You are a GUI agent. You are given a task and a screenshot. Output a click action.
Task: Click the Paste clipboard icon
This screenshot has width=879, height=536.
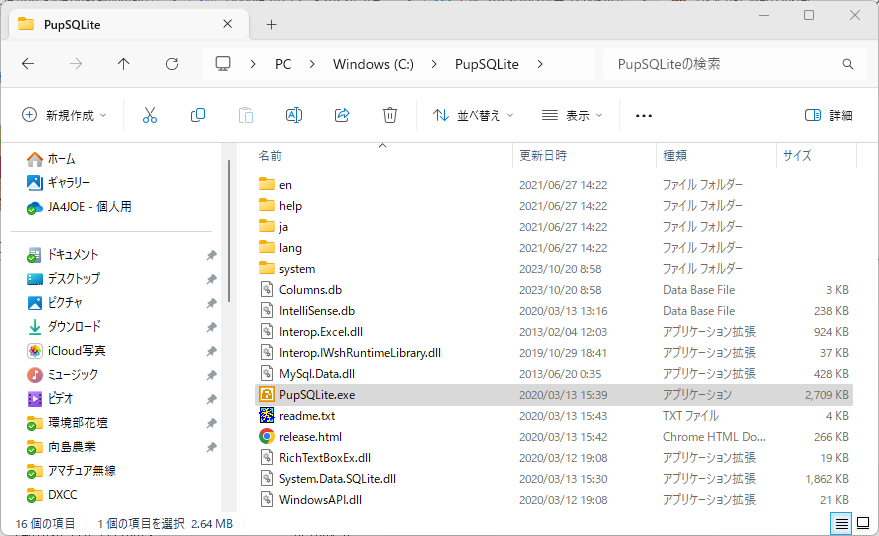[x=246, y=115]
